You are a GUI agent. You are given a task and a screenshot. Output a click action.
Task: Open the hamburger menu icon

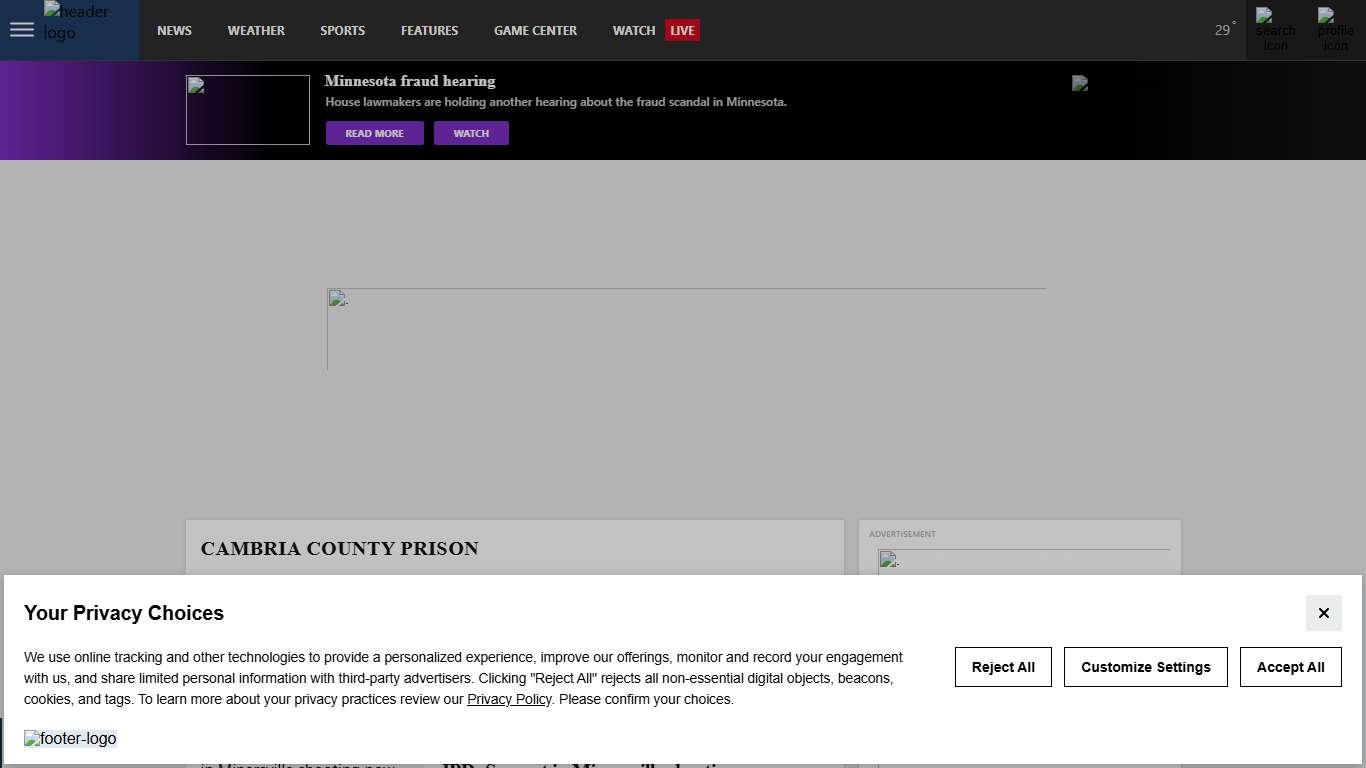[x=21, y=30]
